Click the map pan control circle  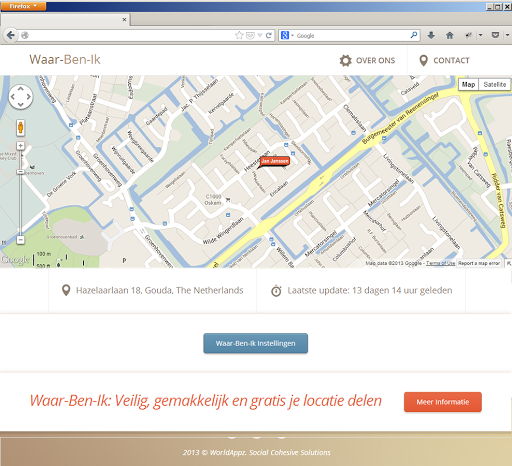[x=21, y=97]
